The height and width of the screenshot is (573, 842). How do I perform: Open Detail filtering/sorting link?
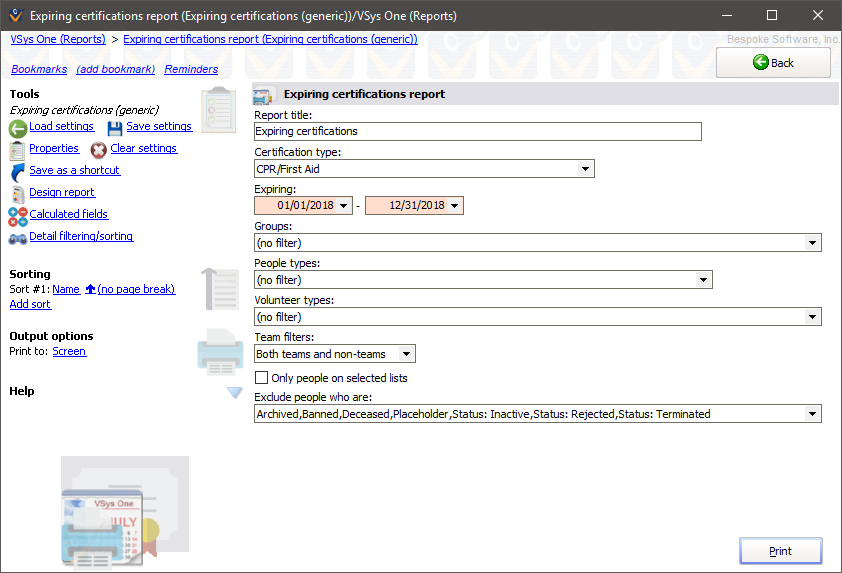[81, 236]
